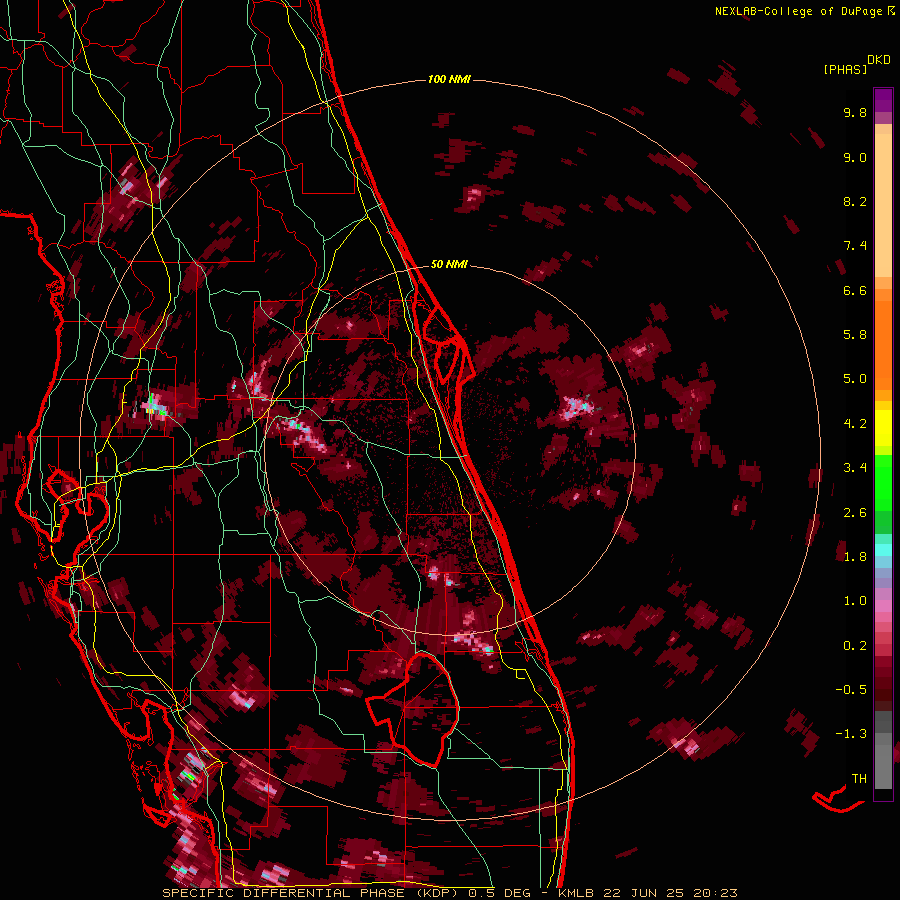Click the 4.2 legend value
The width and height of the screenshot is (900, 900).
855,424
